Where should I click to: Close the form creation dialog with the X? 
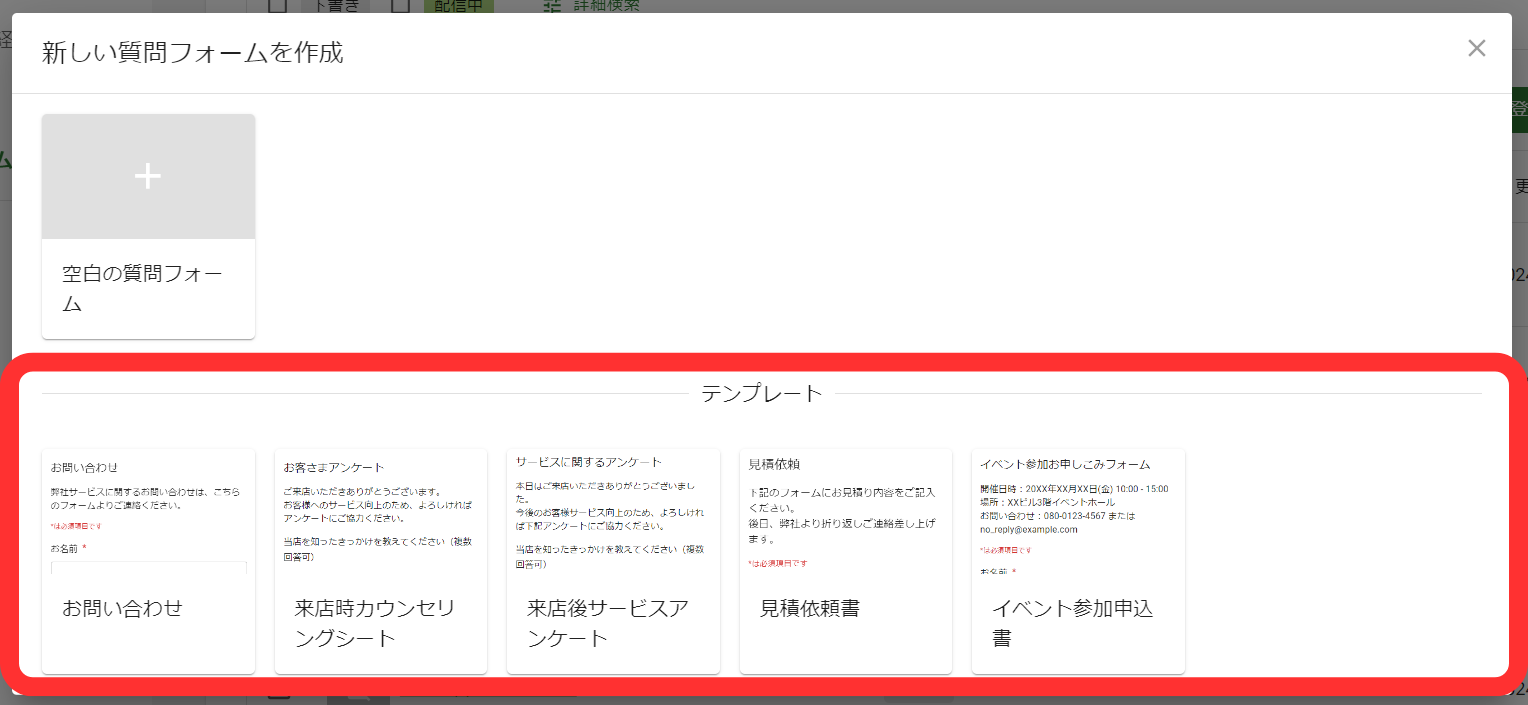(x=1477, y=48)
